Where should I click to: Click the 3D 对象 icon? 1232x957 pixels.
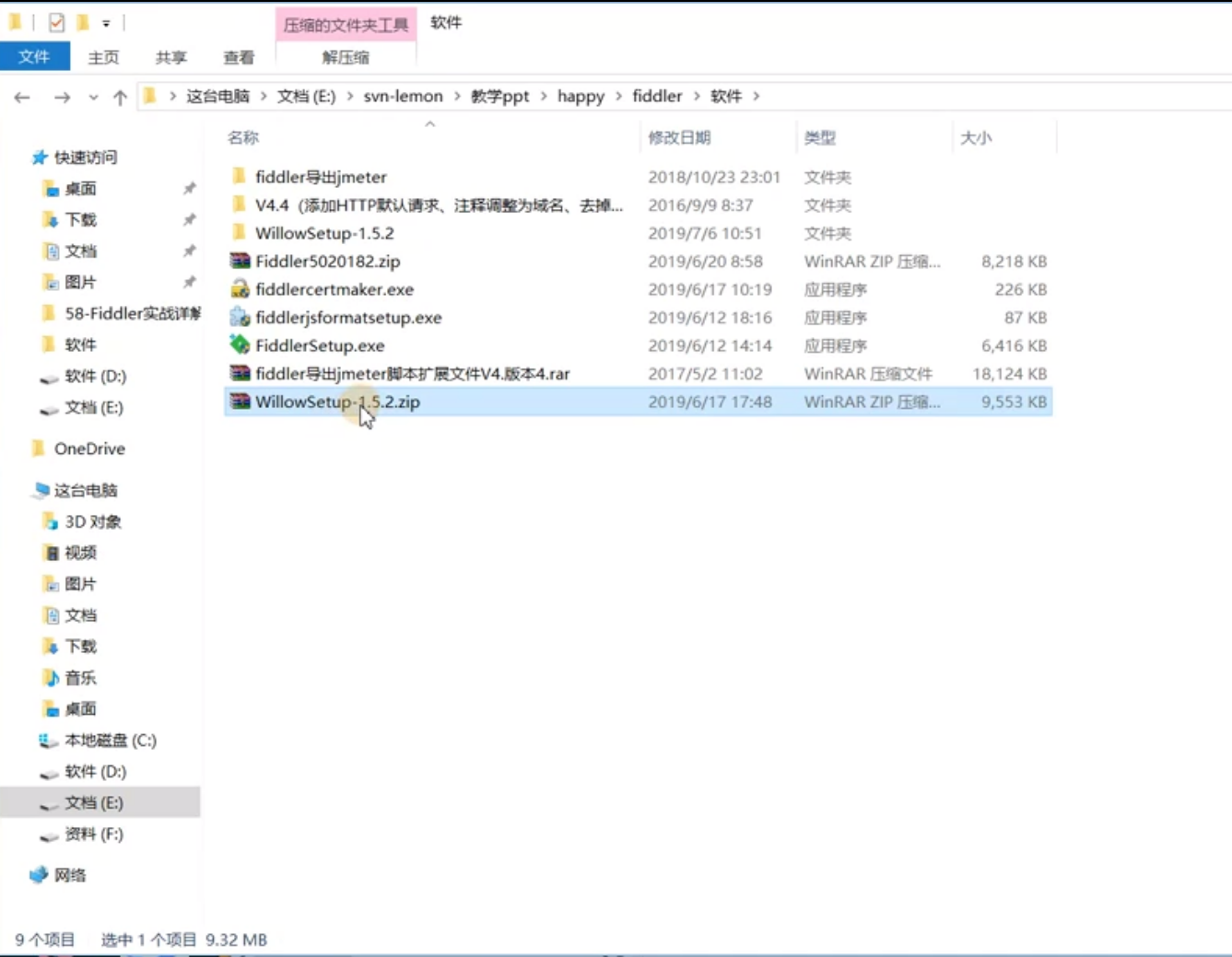coord(51,521)
